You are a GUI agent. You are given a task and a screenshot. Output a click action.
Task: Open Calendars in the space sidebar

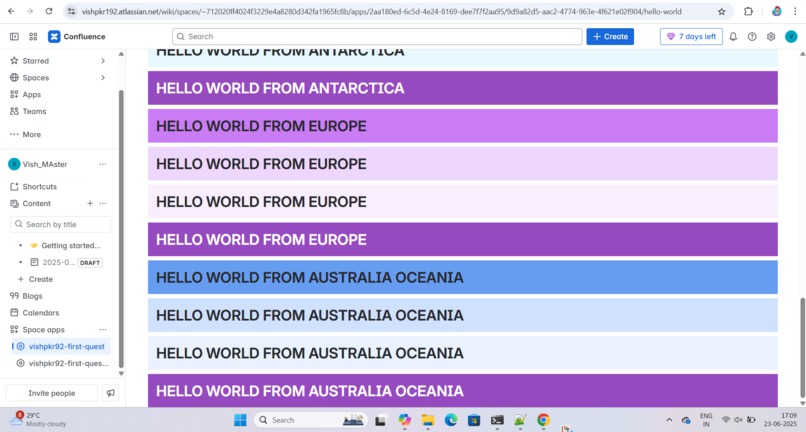[x=41, y=313]
